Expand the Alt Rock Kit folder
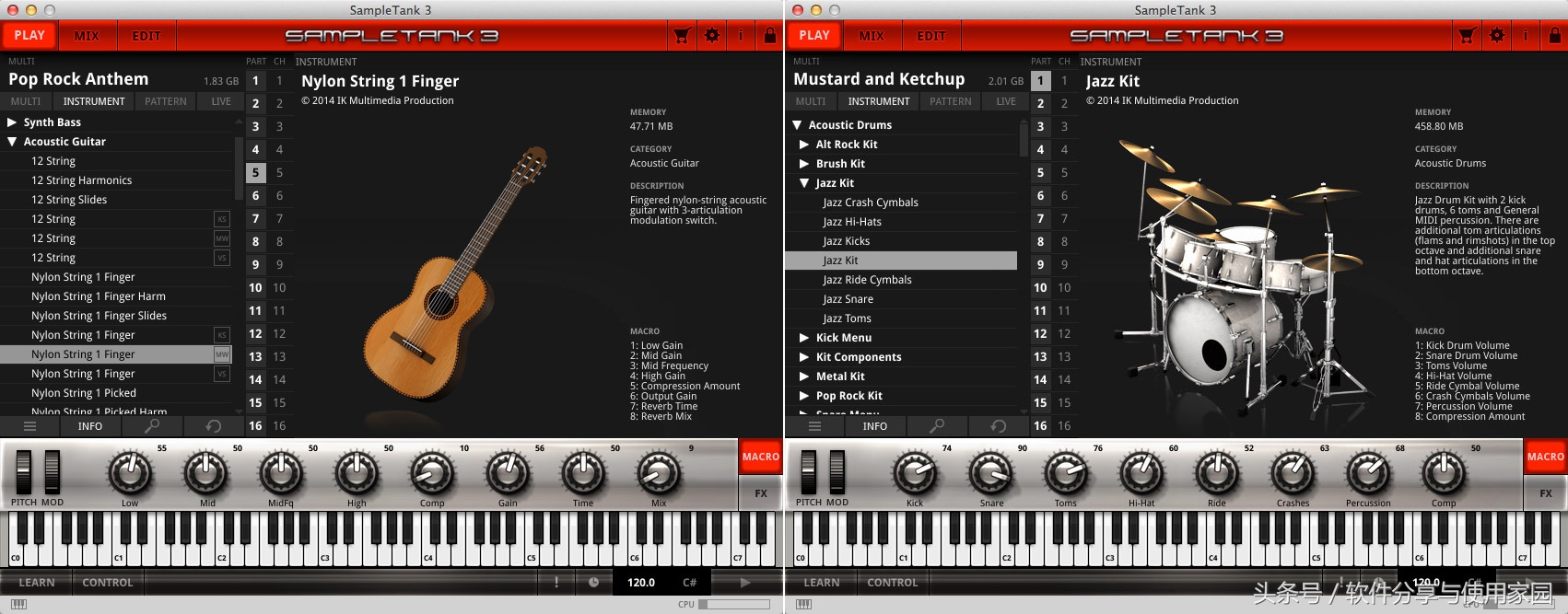This screenshot has width=1568, height=614. click(804, 145)
